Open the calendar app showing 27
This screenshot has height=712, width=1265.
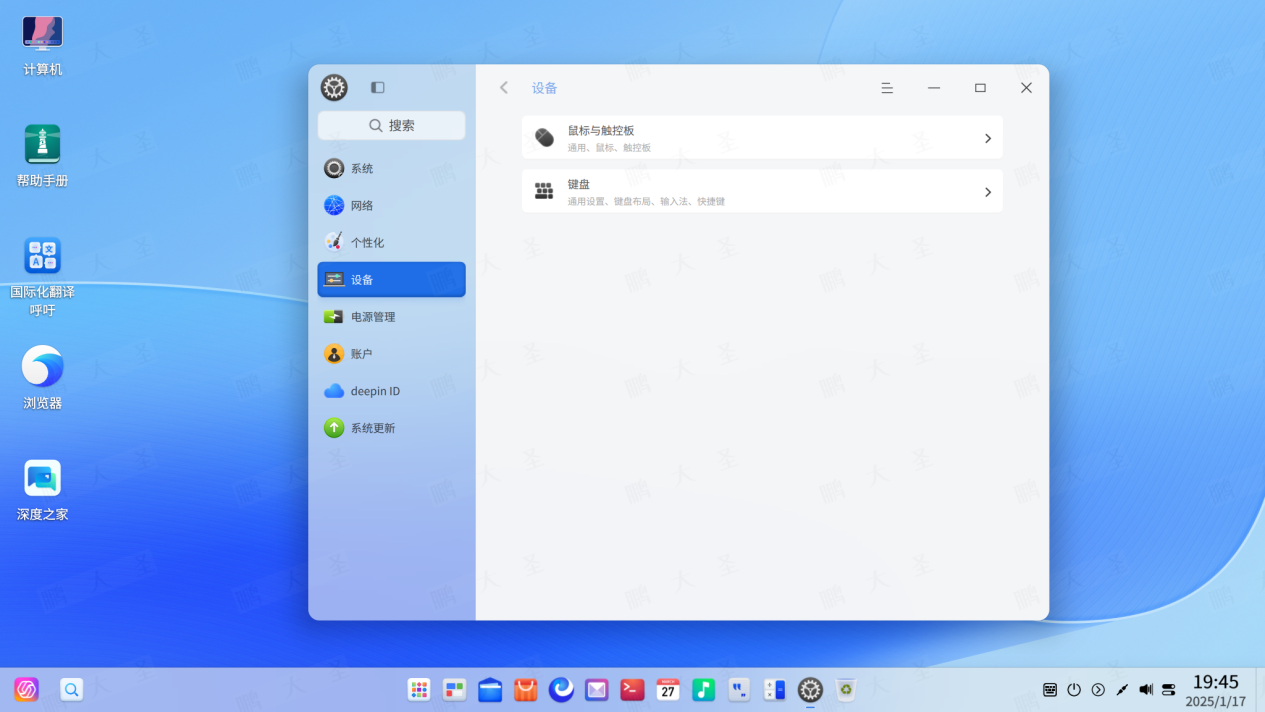click(x=668, y=689)
